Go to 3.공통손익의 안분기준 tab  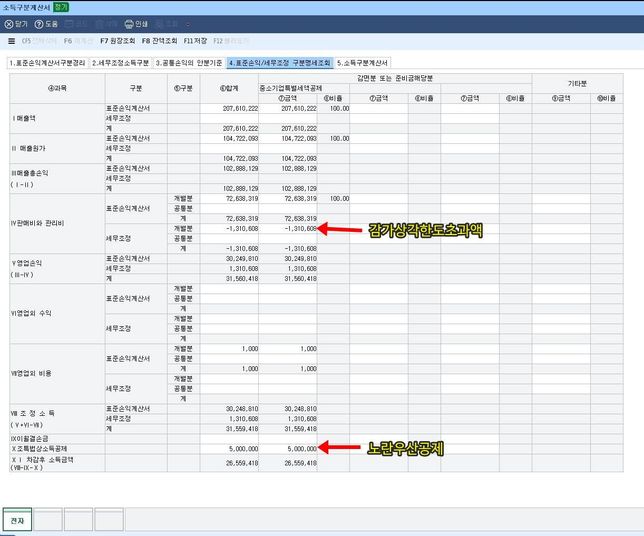(x=188, y=62)
